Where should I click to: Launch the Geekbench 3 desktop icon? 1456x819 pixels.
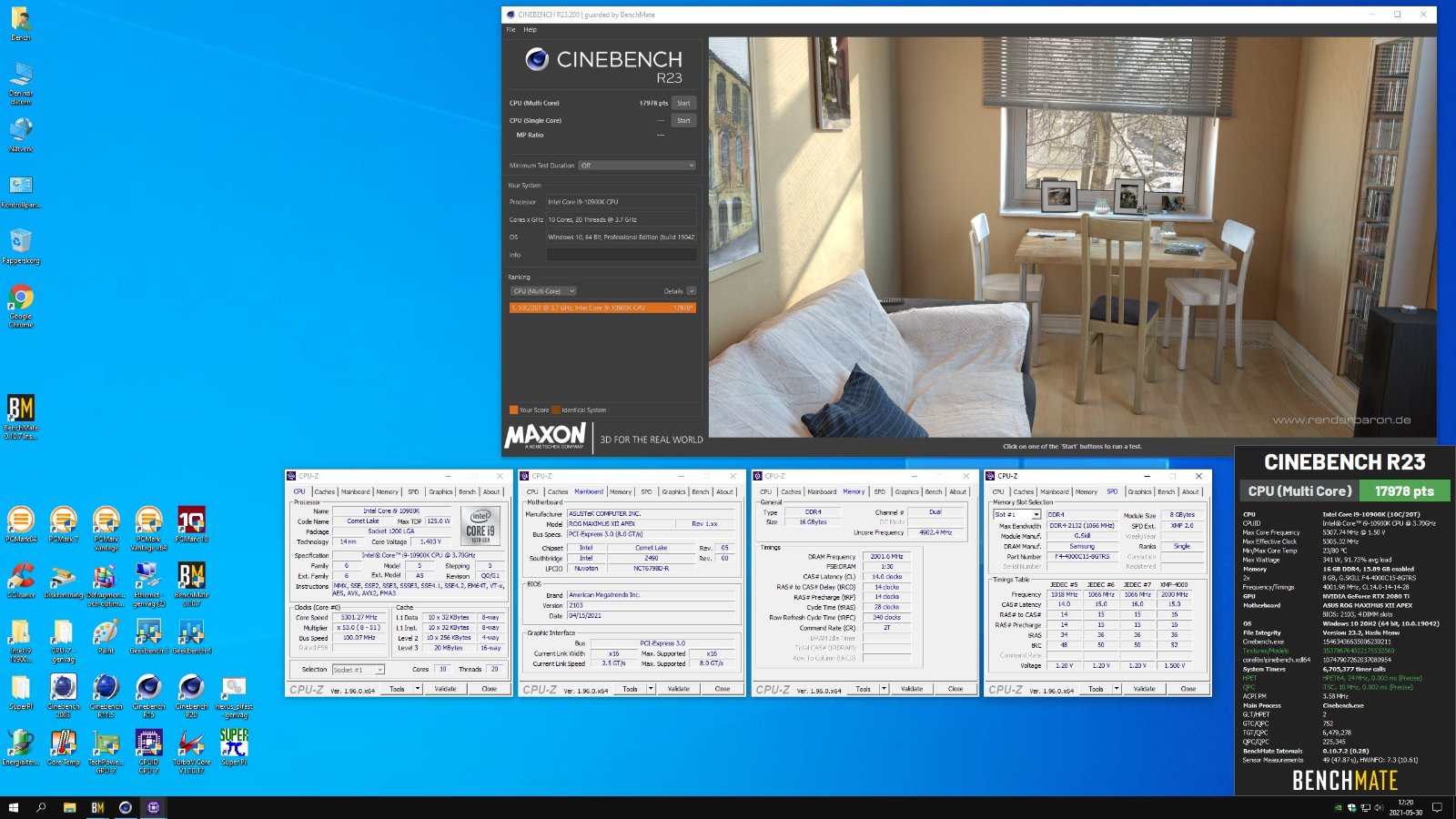point(148,636)
